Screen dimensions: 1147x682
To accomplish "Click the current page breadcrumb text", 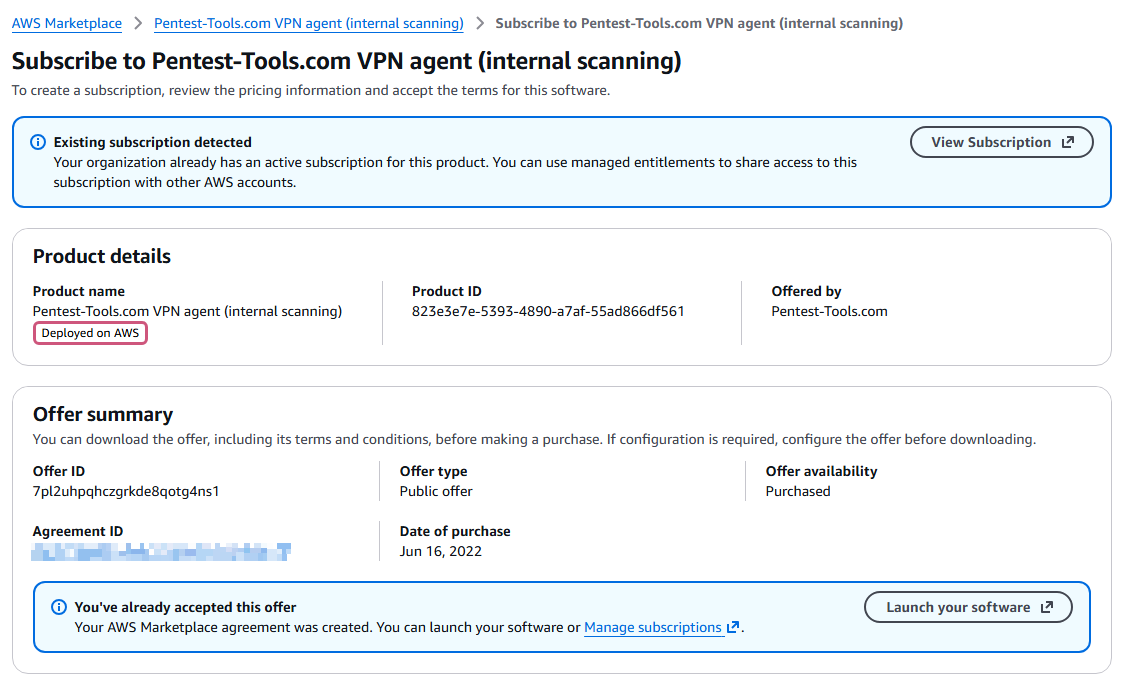I will 699,23.
